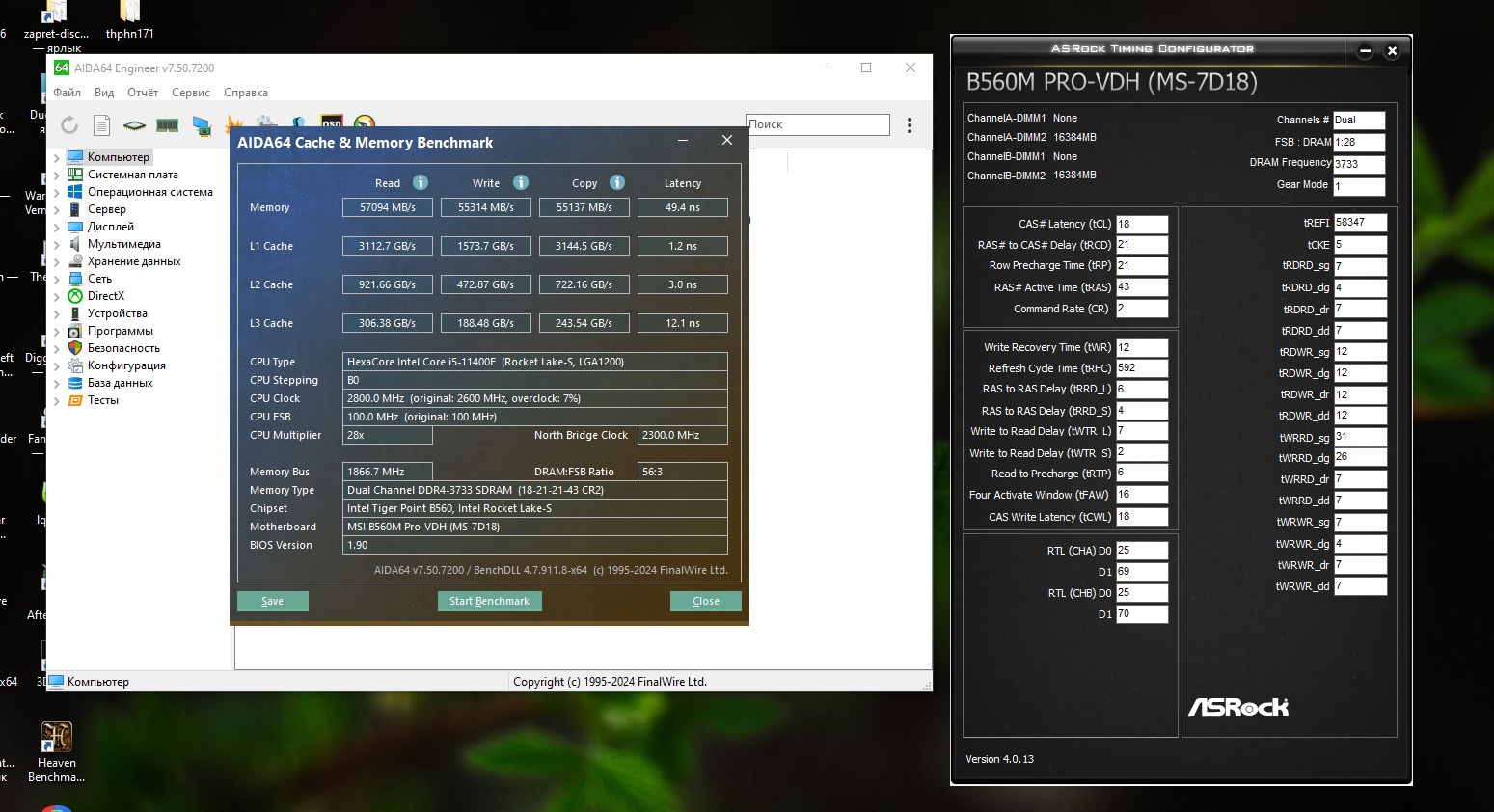This screenshot has width=1494, height=812.
Task: Click the L3 Cache Copy value 243.54 GB/s
Action: (x=584, y=323)
